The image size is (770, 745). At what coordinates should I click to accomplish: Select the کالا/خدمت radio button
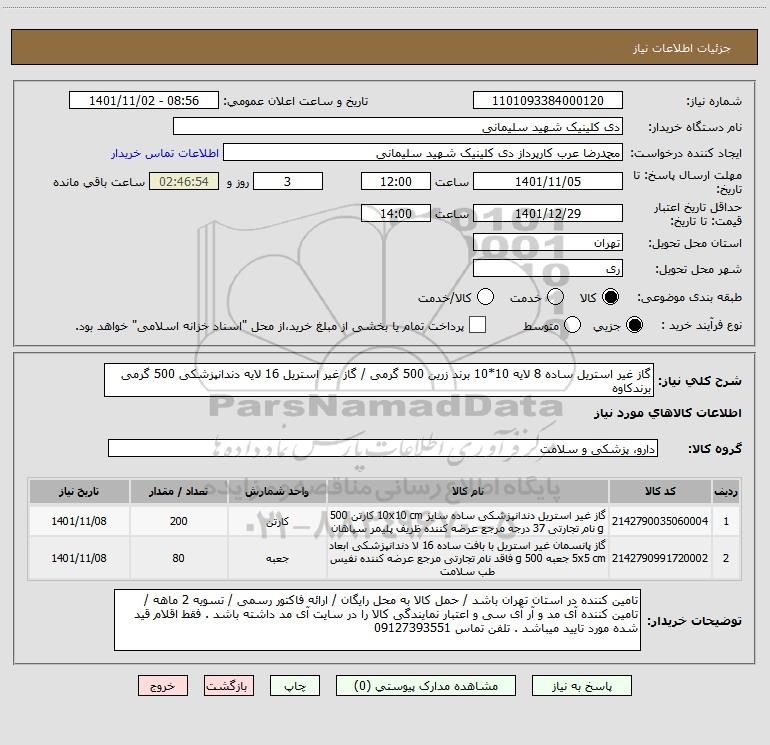click(x=485, y=297)
